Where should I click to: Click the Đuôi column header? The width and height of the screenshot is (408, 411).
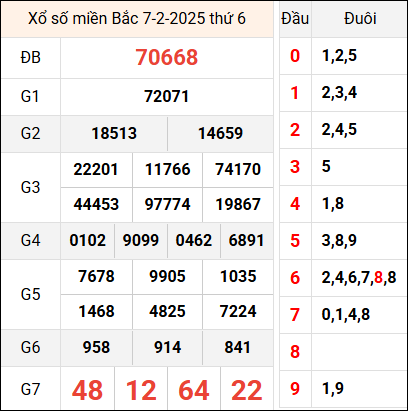360,19
